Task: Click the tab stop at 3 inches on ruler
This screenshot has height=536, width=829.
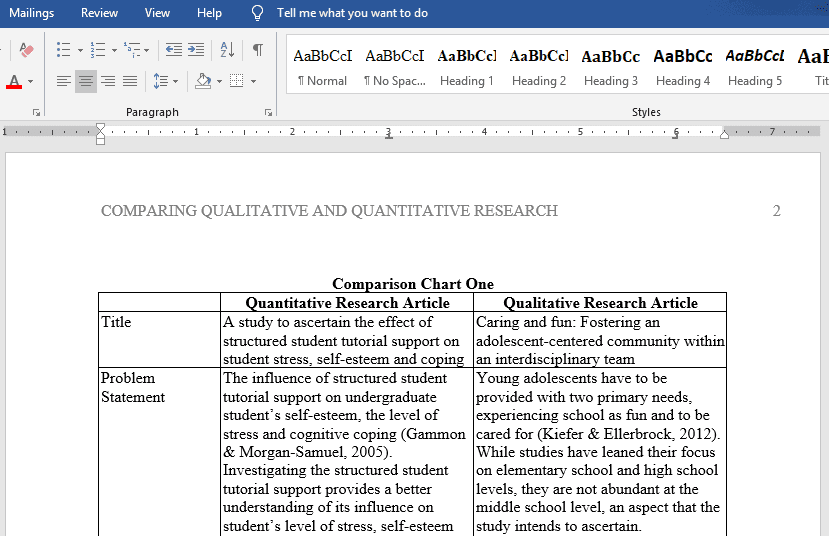Action: (389, 135)
